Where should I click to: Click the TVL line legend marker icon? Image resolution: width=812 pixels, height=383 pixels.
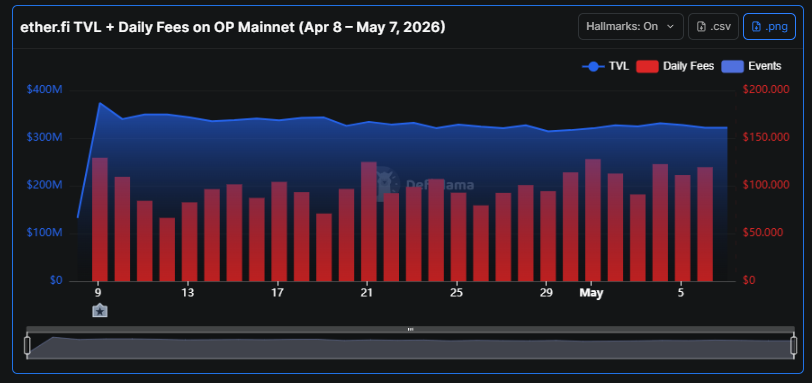[x=593, y=66]
